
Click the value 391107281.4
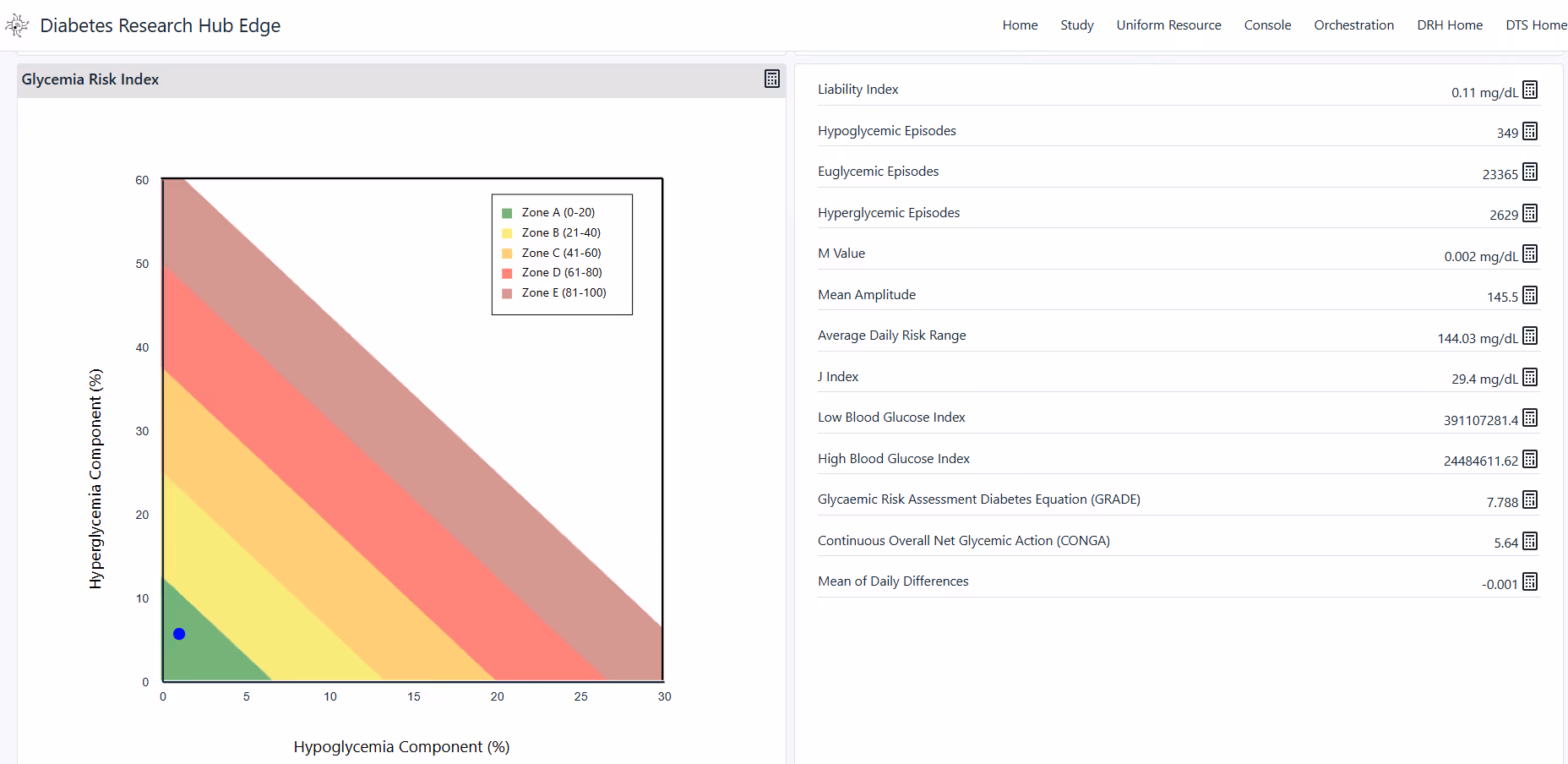[1481, 421]
